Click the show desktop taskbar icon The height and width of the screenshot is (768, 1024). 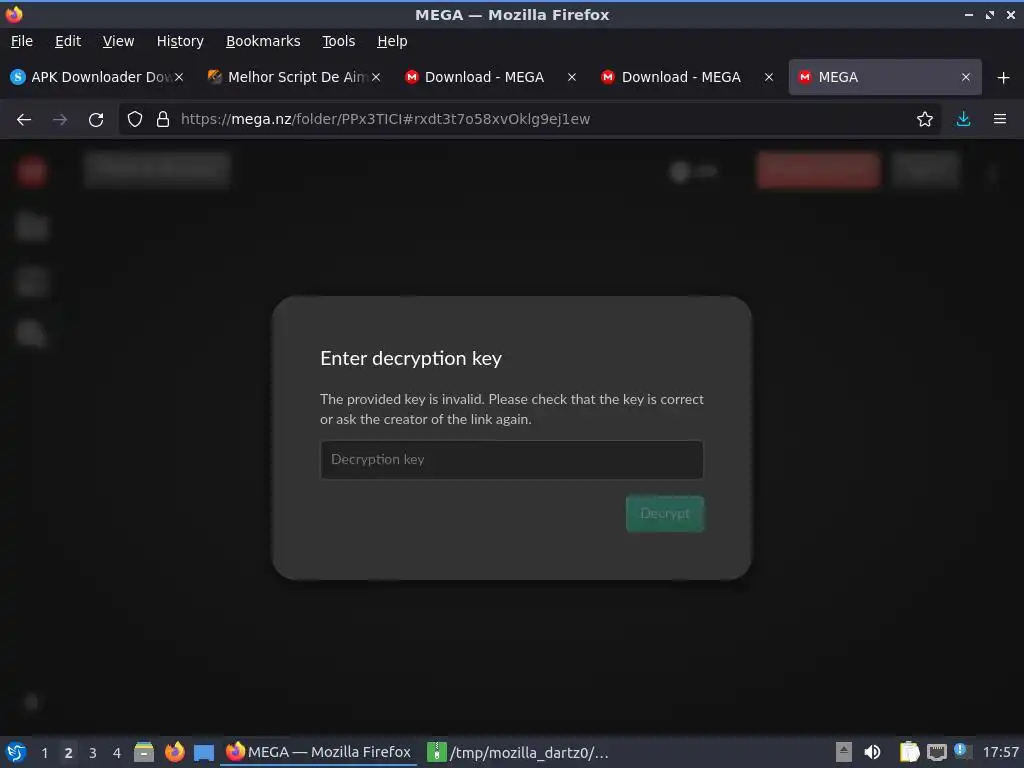pos(204,752)
